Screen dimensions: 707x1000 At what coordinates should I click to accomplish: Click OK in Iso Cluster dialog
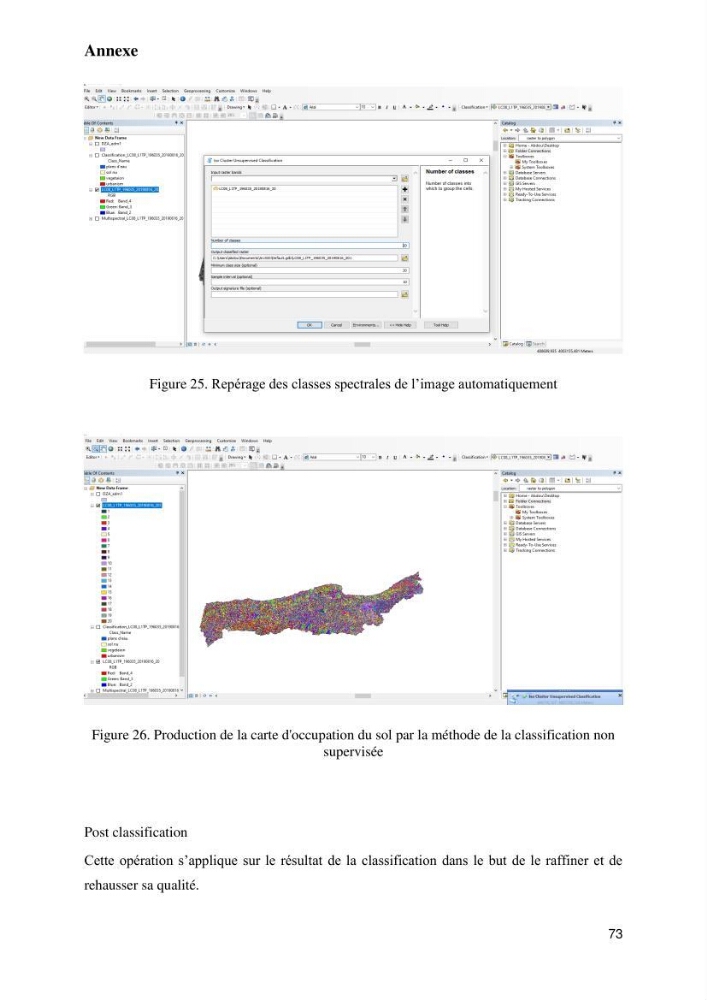(x=309, y=325)
